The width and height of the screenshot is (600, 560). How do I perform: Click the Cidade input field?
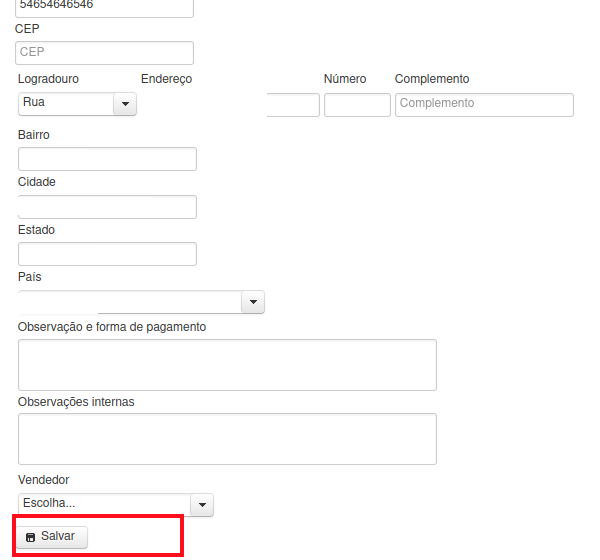[108, 207]
